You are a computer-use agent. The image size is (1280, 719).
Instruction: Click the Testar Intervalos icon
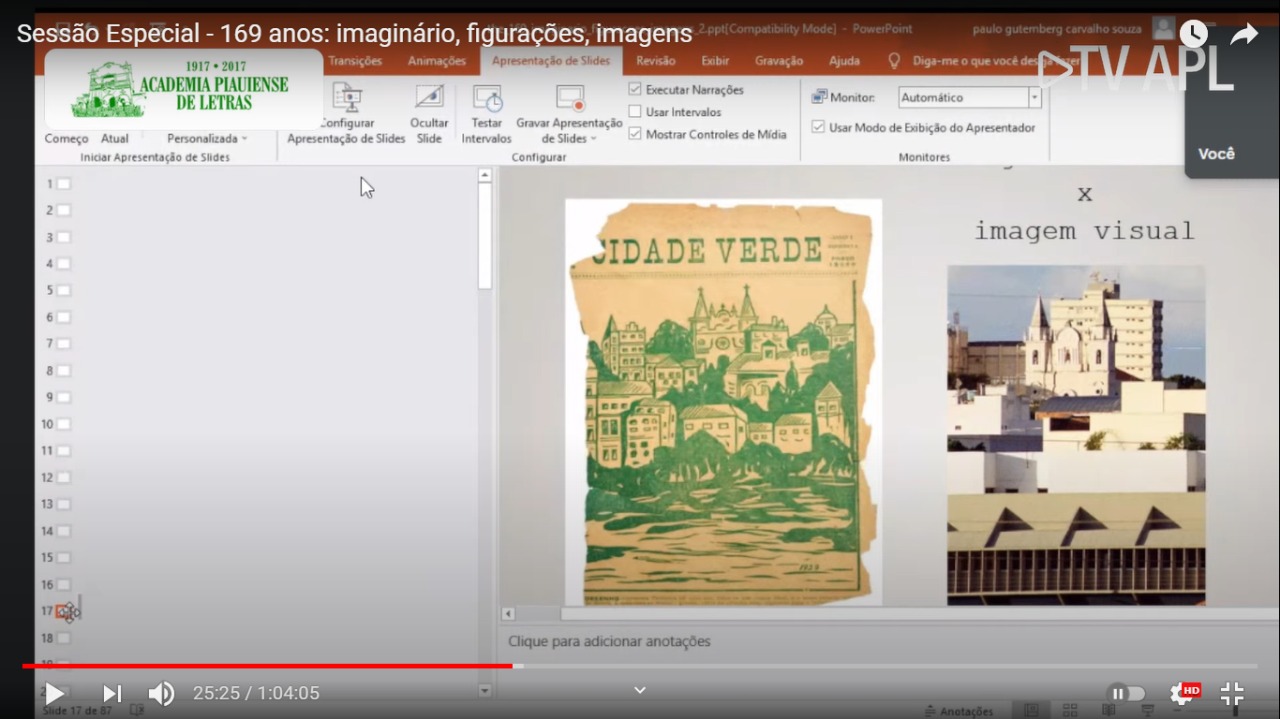(x=487, y=98)
